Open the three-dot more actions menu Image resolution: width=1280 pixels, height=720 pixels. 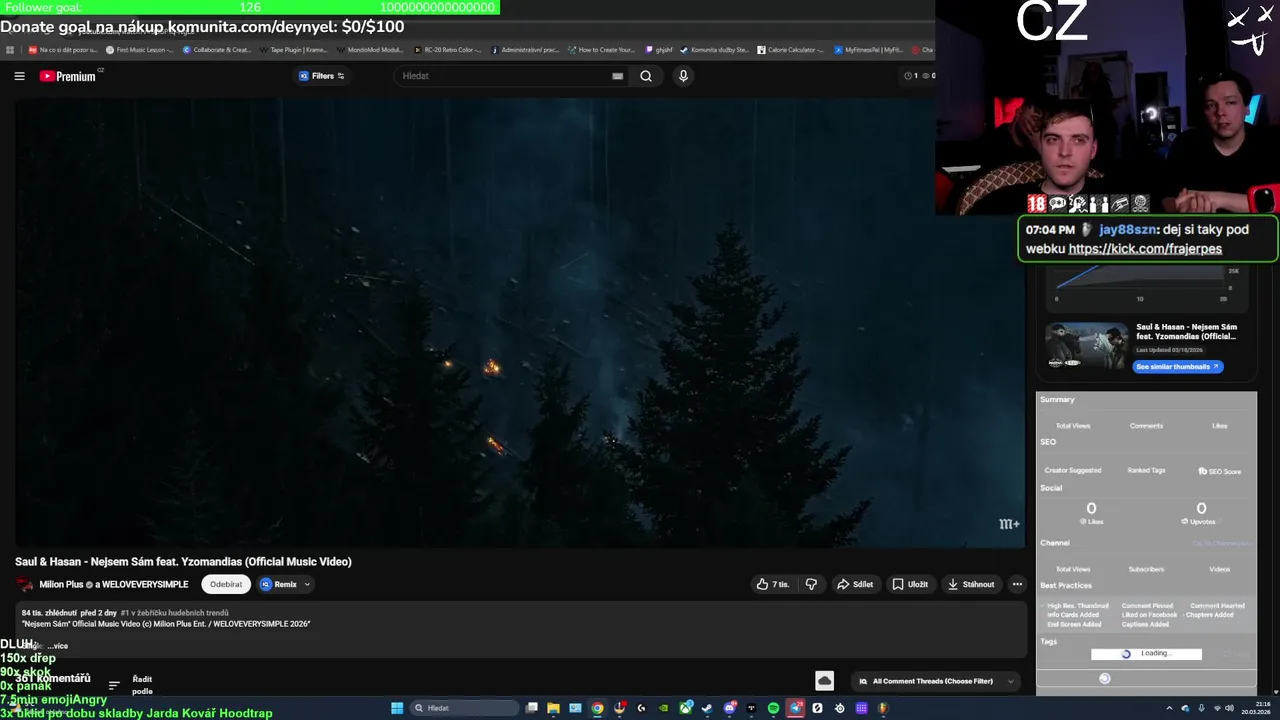pos(1017,584)
